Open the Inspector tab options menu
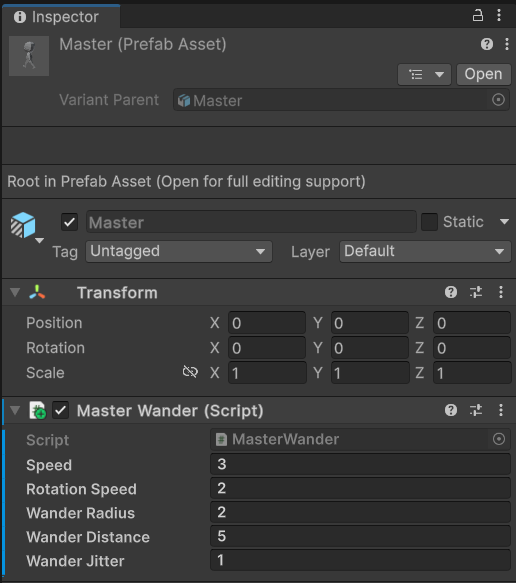The image size is (516, 583). [x=499, y=15]
